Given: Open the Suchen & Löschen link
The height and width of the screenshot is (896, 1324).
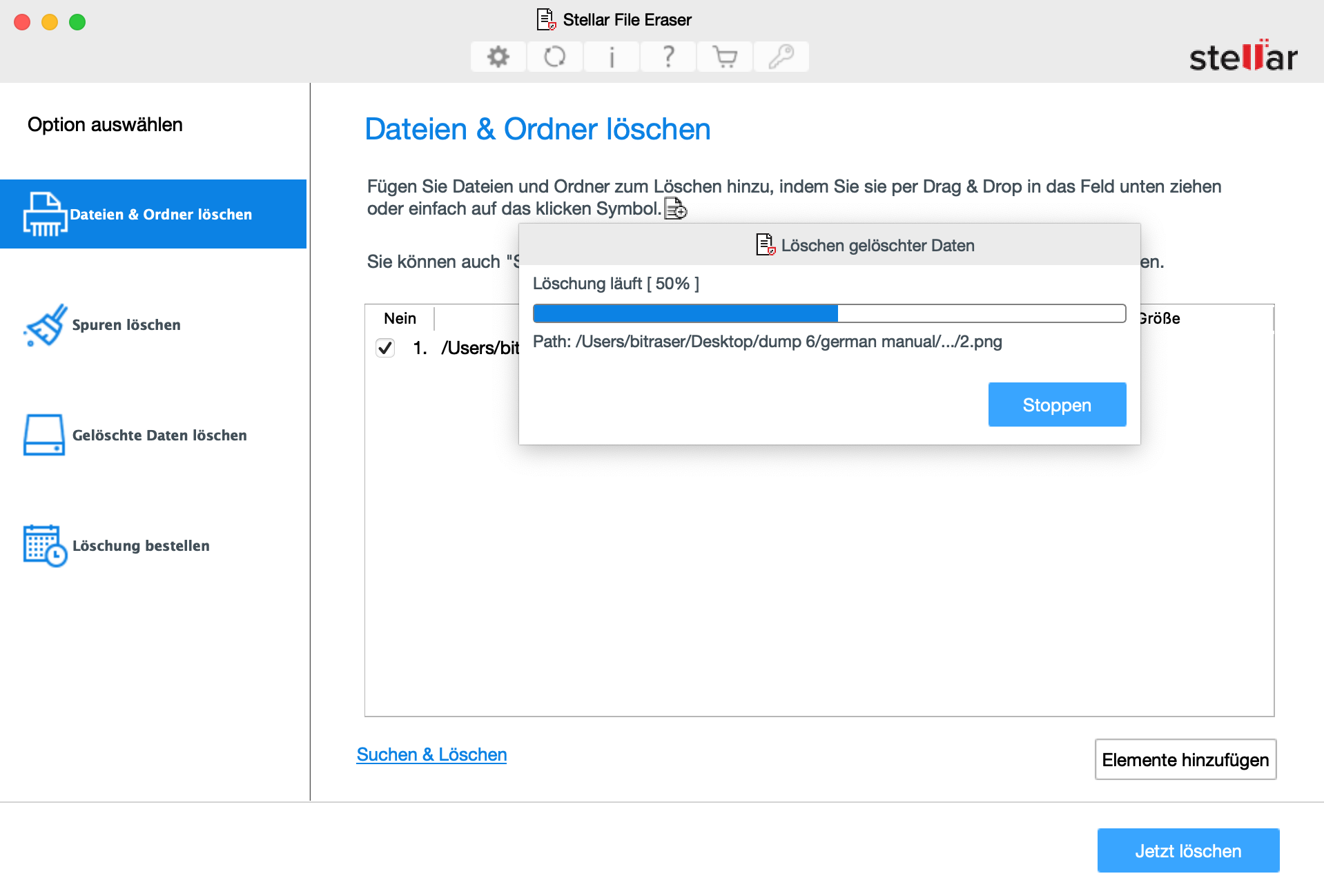Looking at the screenshot, I should tap(431, 754).
